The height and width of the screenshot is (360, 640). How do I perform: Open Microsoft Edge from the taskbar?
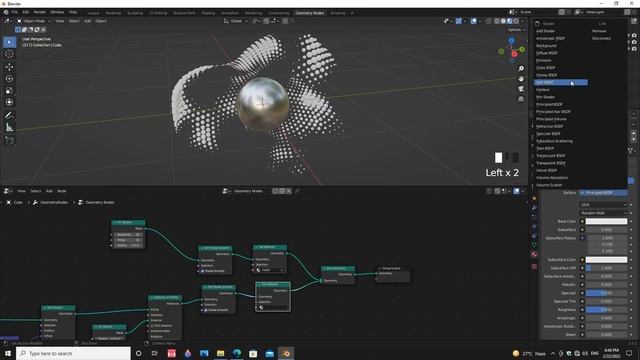(x=237, y=353)
